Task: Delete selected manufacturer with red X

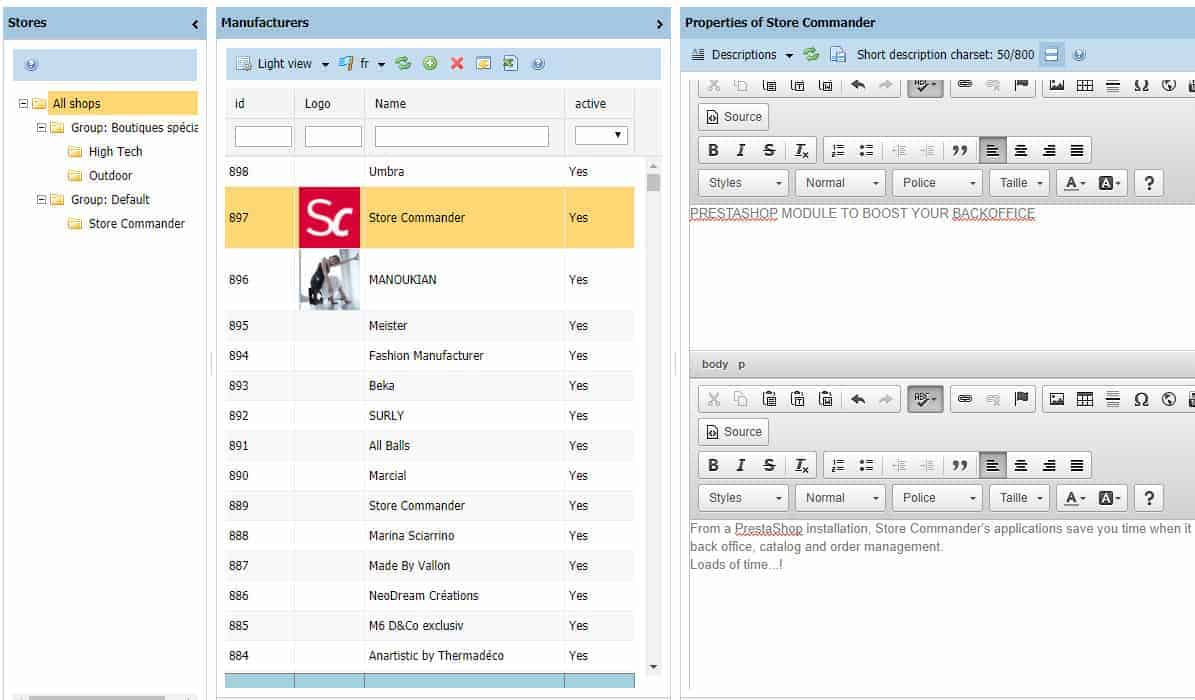Action: pyautogui.click(x=457, y=63)
